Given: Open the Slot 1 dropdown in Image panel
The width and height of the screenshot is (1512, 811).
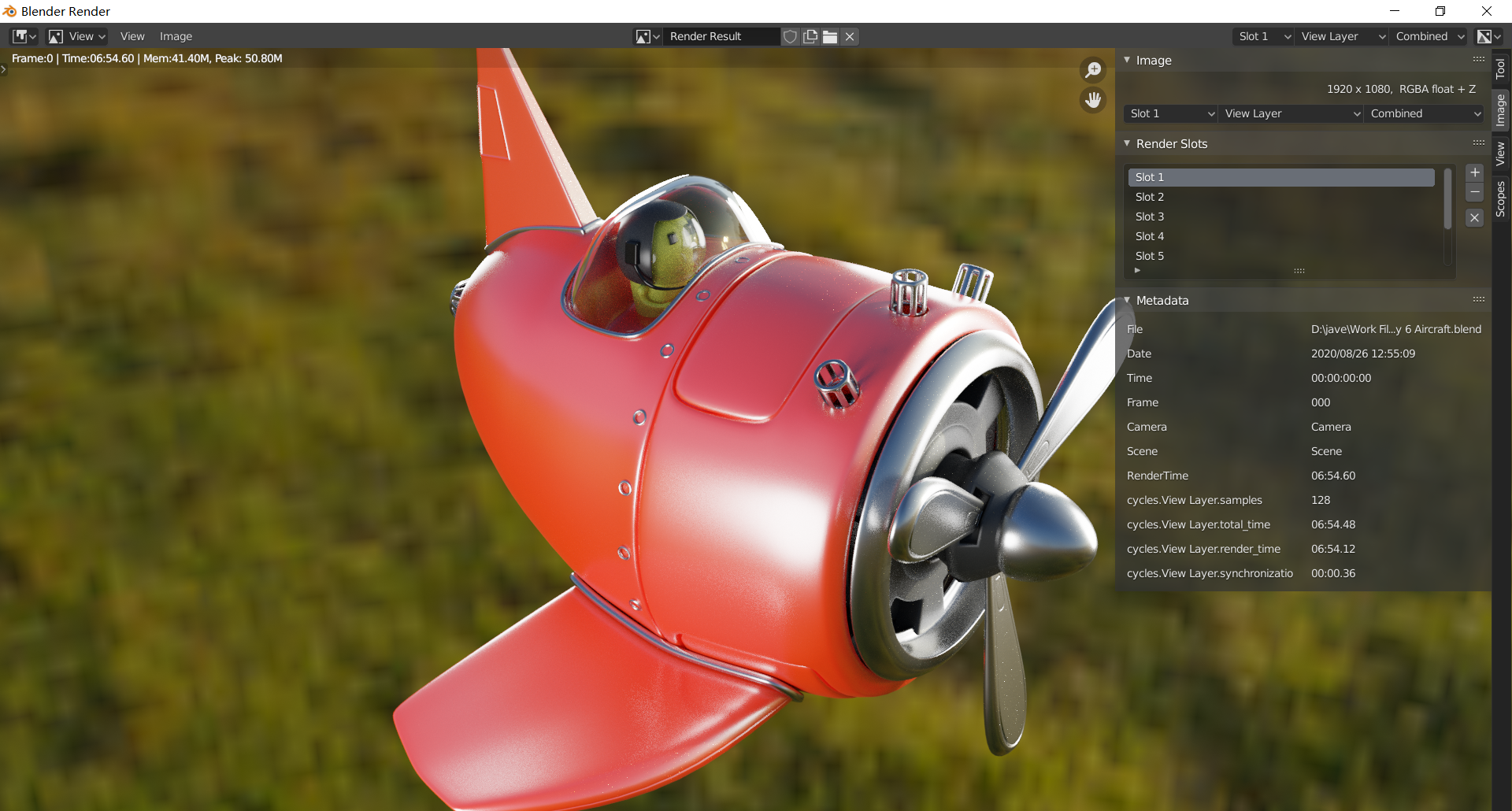Looking at the screenshot, I should click(1171, 113).
